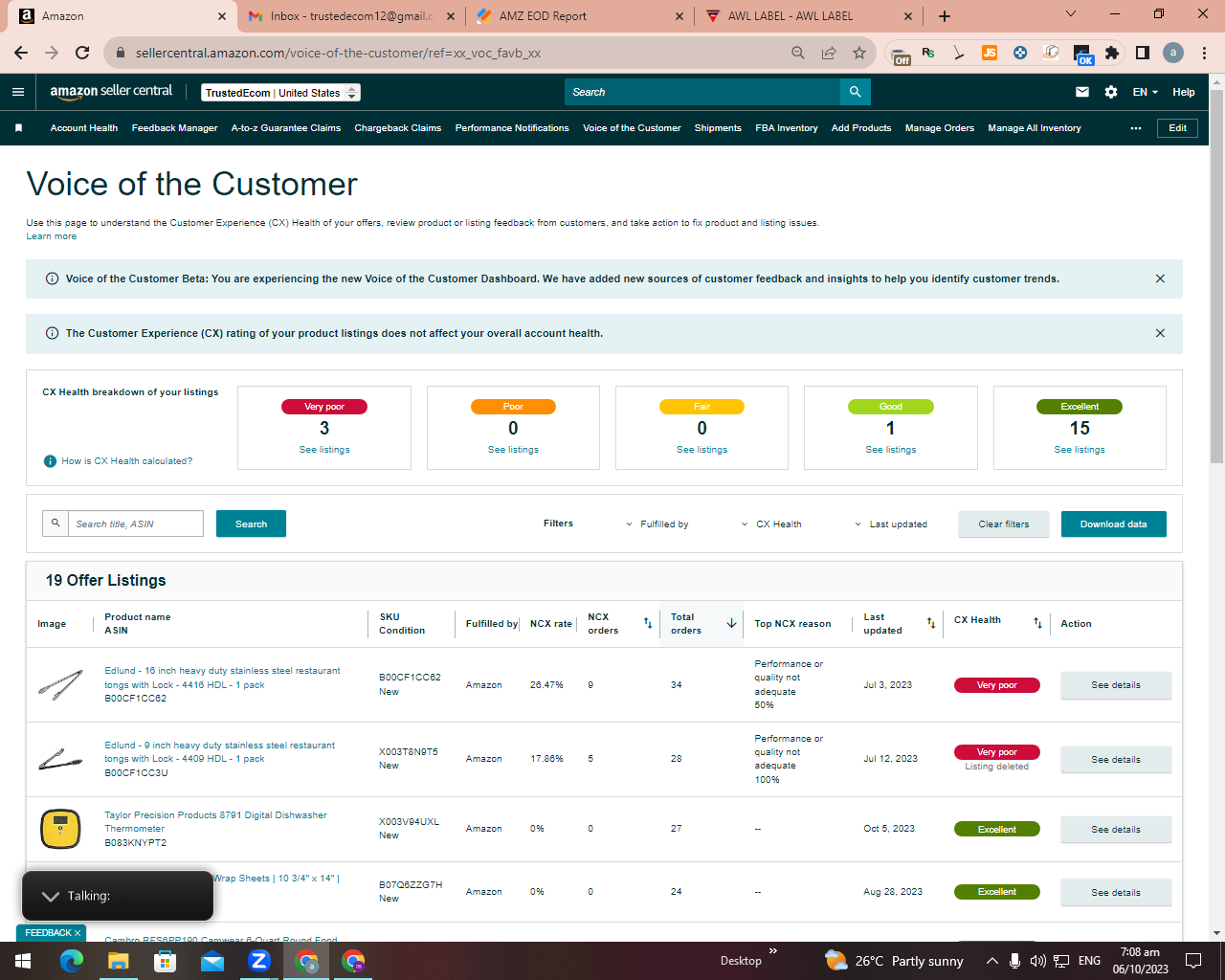This screenshot has width=1225, height=980.
Task: Open the Seller Central messages mail icon
Action: click(x=1082, y=92)
